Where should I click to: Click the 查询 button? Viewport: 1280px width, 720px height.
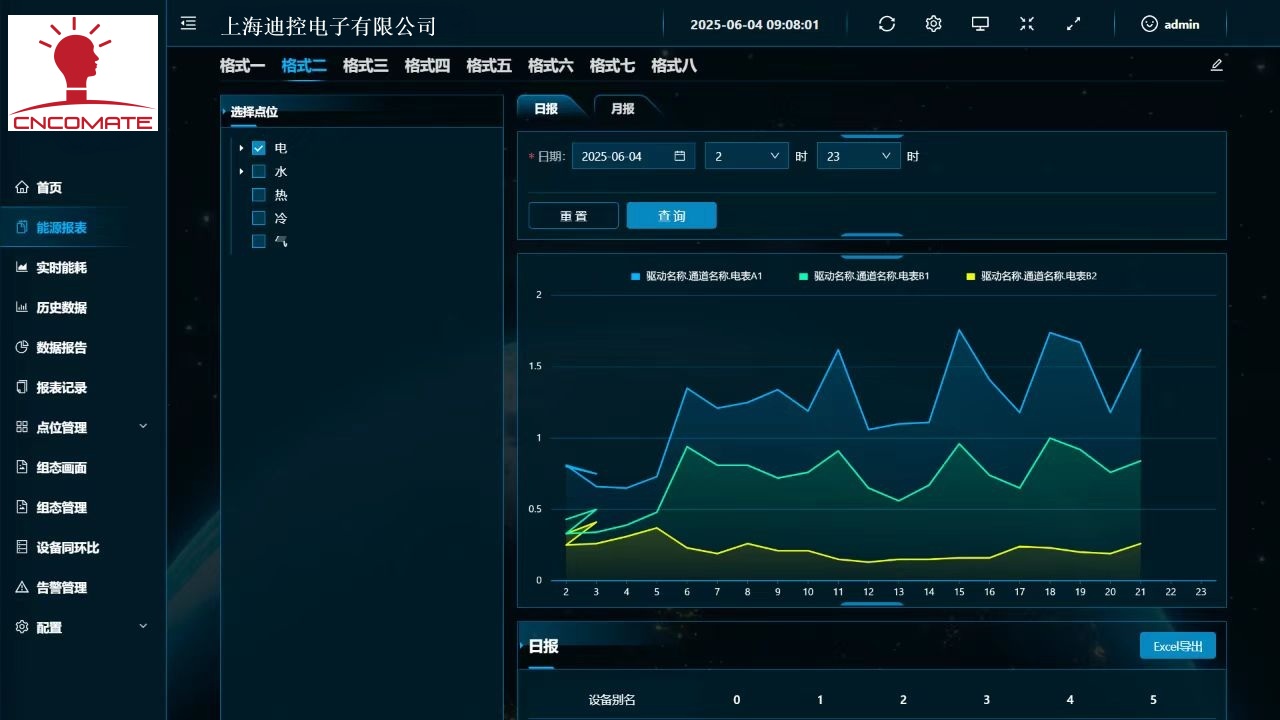click(x=671, y=216)
